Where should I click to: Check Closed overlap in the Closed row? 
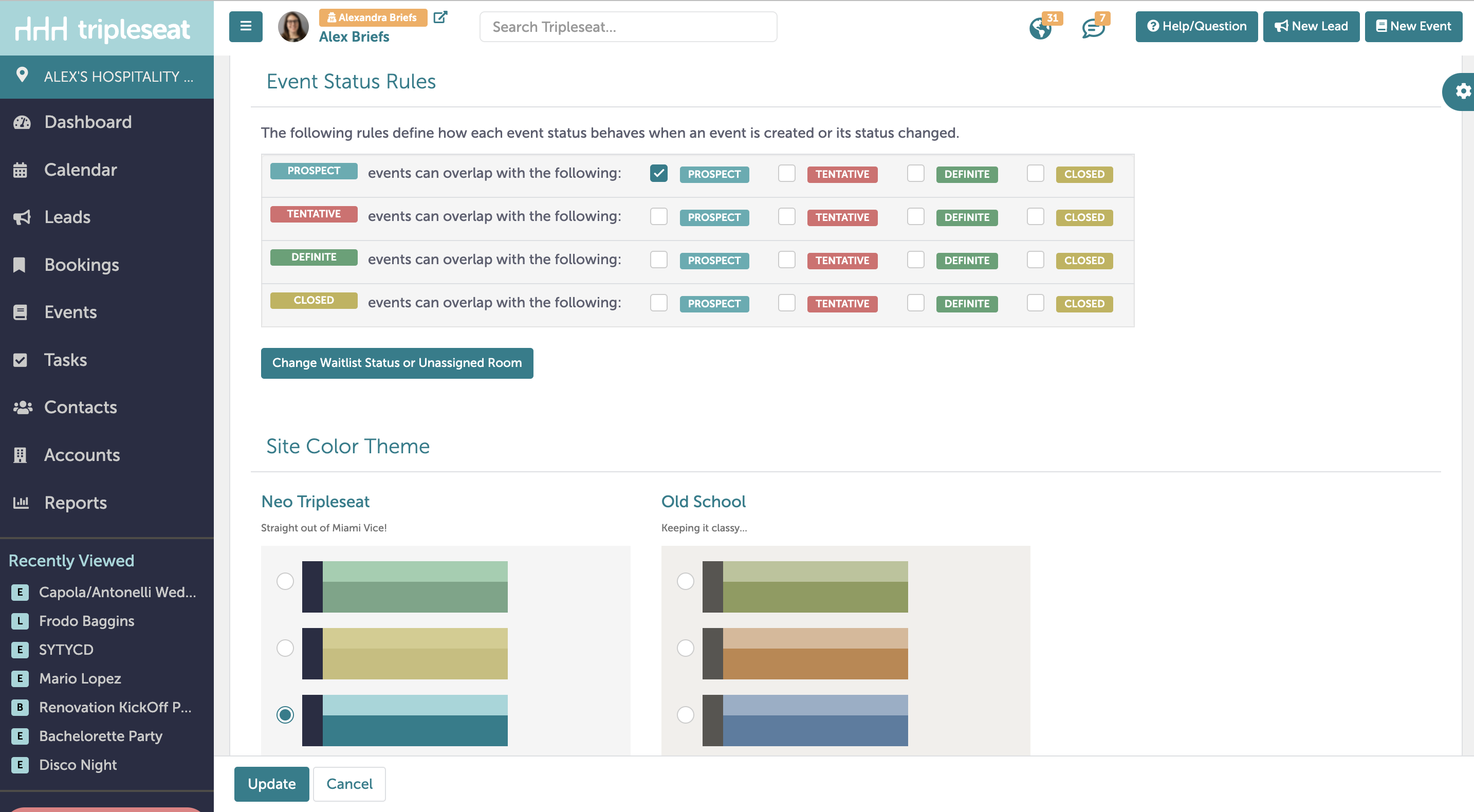(x=1035, y=303)
